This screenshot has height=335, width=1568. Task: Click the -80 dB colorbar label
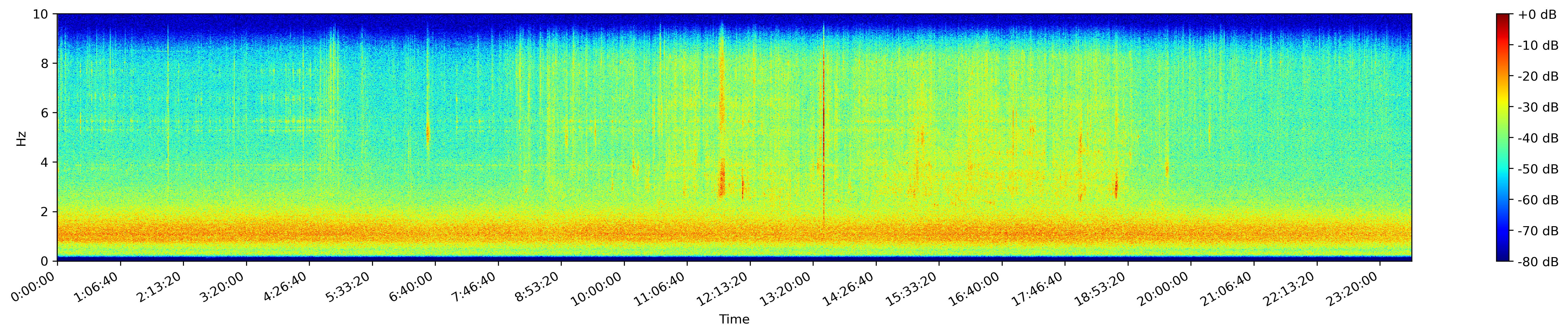pos(1538,261)
